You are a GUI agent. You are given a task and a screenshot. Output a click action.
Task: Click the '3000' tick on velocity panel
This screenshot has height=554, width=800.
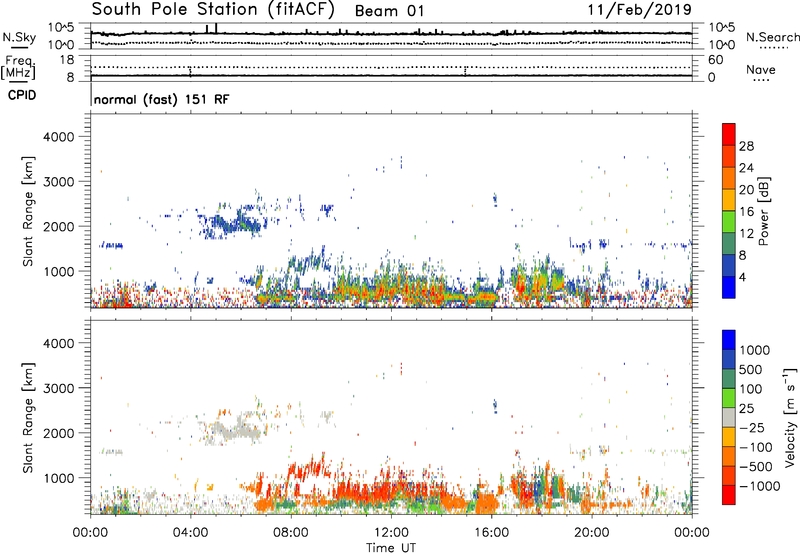[x=58, y=388]
